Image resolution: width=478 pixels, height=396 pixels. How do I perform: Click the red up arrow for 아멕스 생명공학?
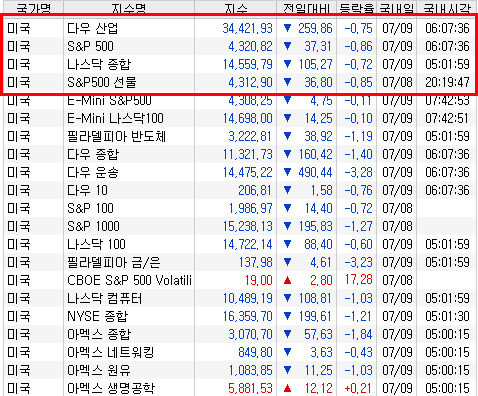(x=287, y=388)
